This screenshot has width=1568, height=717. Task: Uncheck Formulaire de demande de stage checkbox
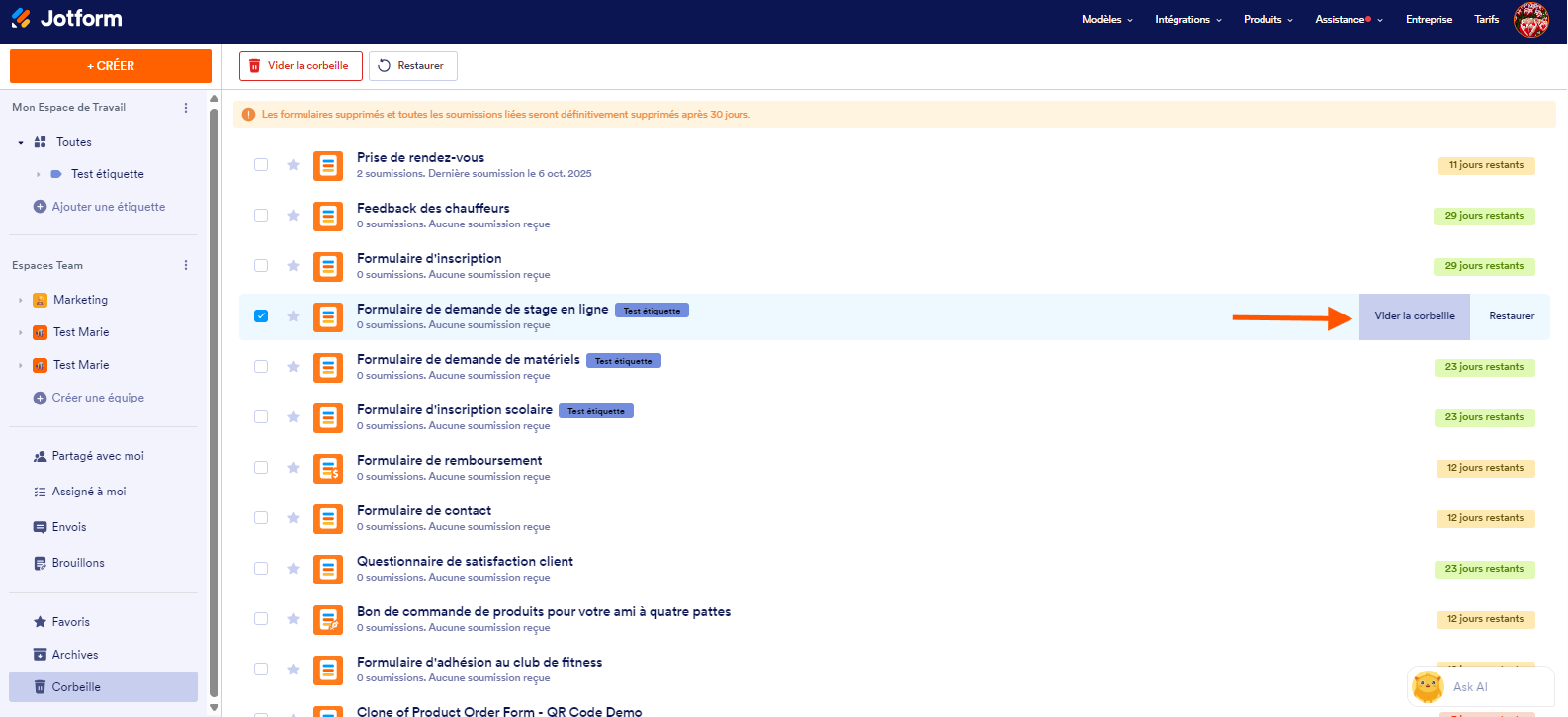click(x=261, y=316)
